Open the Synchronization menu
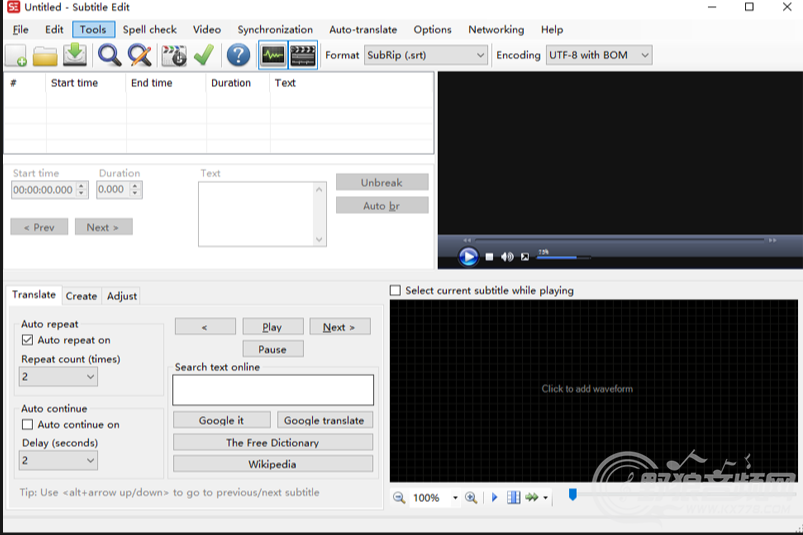Image resolution: width=803 pixels, height=535 pixels. point(275,30)
